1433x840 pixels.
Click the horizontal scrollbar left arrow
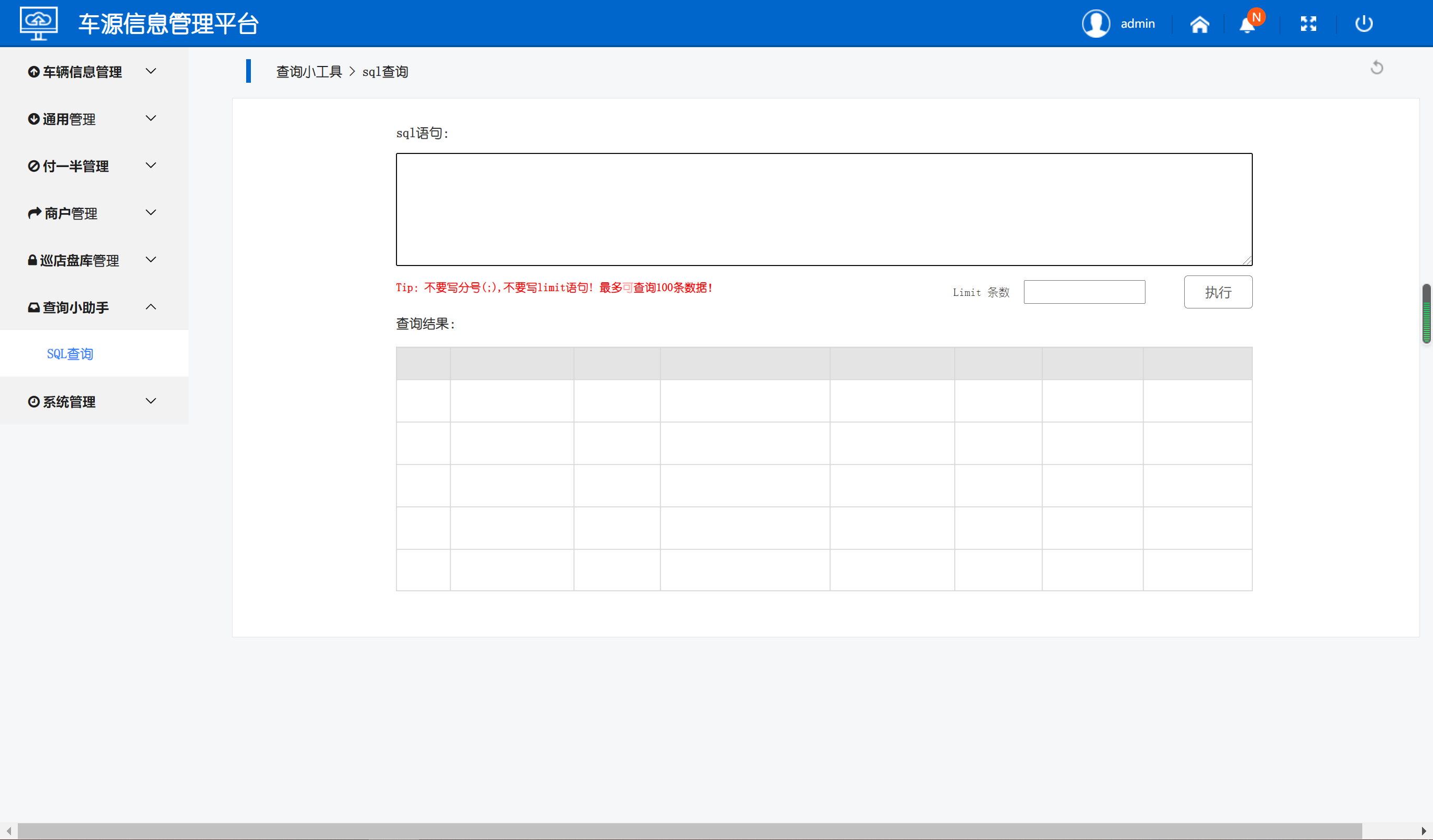pos(8,831)
